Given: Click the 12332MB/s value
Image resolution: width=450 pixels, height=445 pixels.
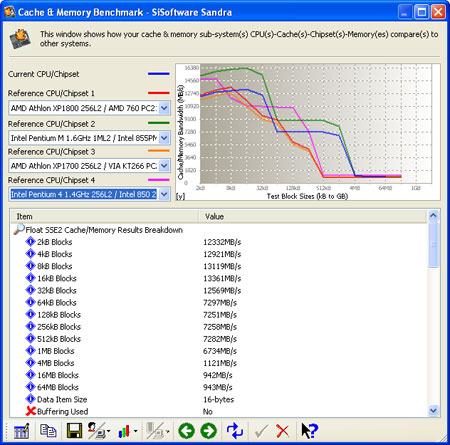Looking at the screenshot, I should 222,242.
